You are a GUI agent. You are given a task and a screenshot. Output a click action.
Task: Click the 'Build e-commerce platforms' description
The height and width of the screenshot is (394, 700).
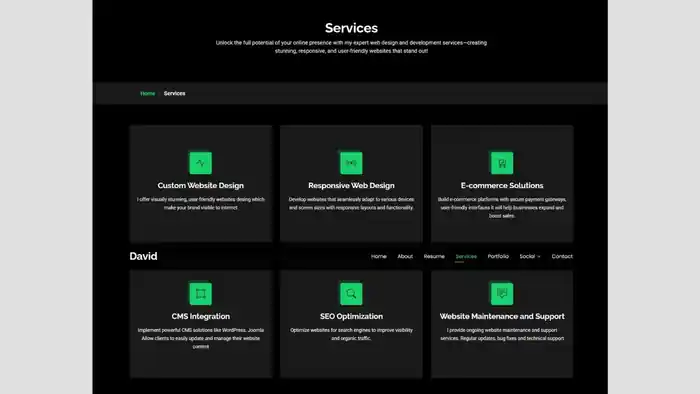(x=502, y=207)
